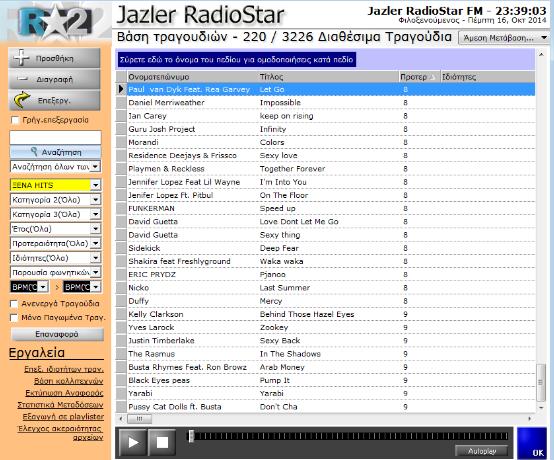Click the title On The Floor
Screen dimensions: 554x460
point(284,195)
